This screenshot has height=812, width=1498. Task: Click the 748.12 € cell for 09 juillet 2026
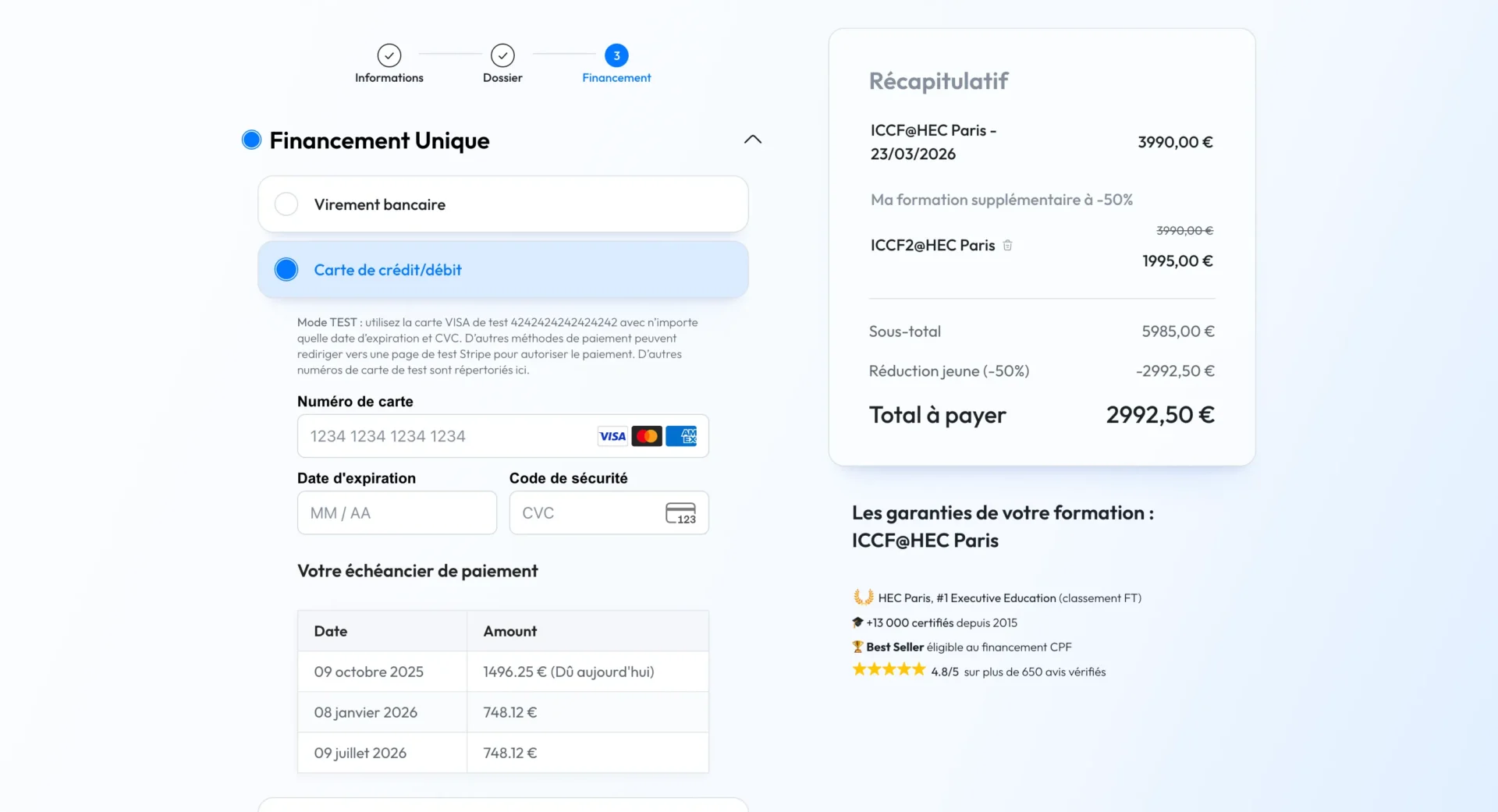(587, 753)
